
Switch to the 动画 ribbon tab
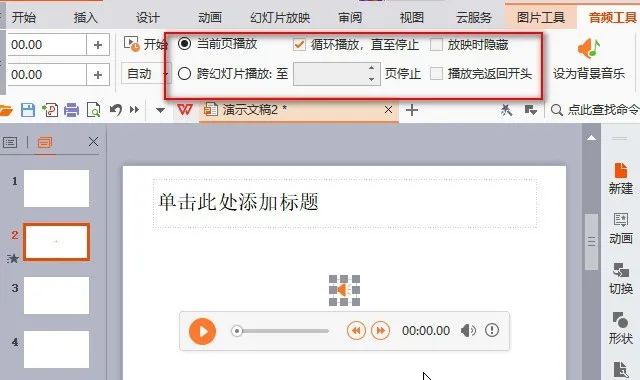coord(210,18)
